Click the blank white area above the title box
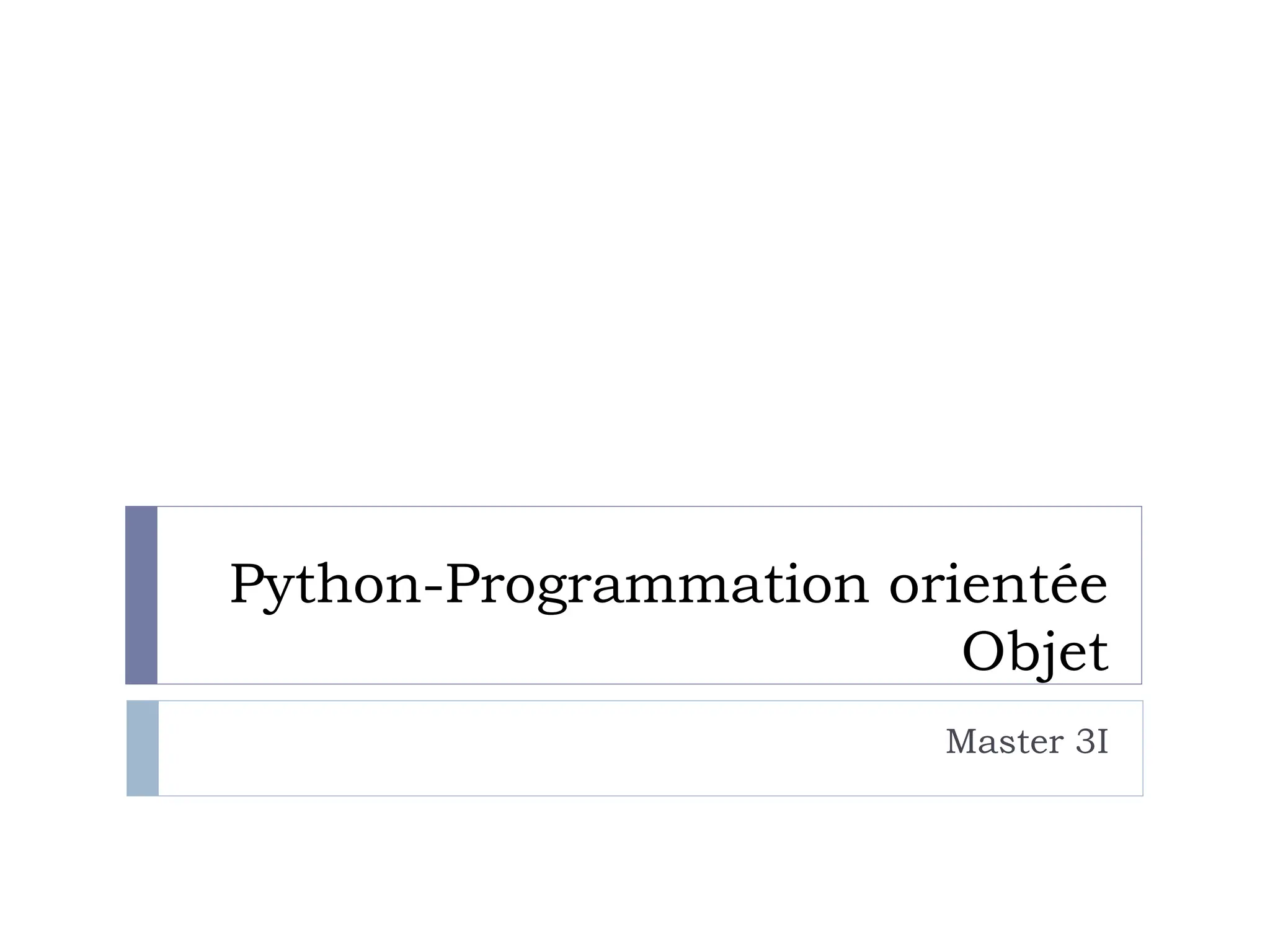The height and width of the screenshot is (952, 1270). coord(635,248)
